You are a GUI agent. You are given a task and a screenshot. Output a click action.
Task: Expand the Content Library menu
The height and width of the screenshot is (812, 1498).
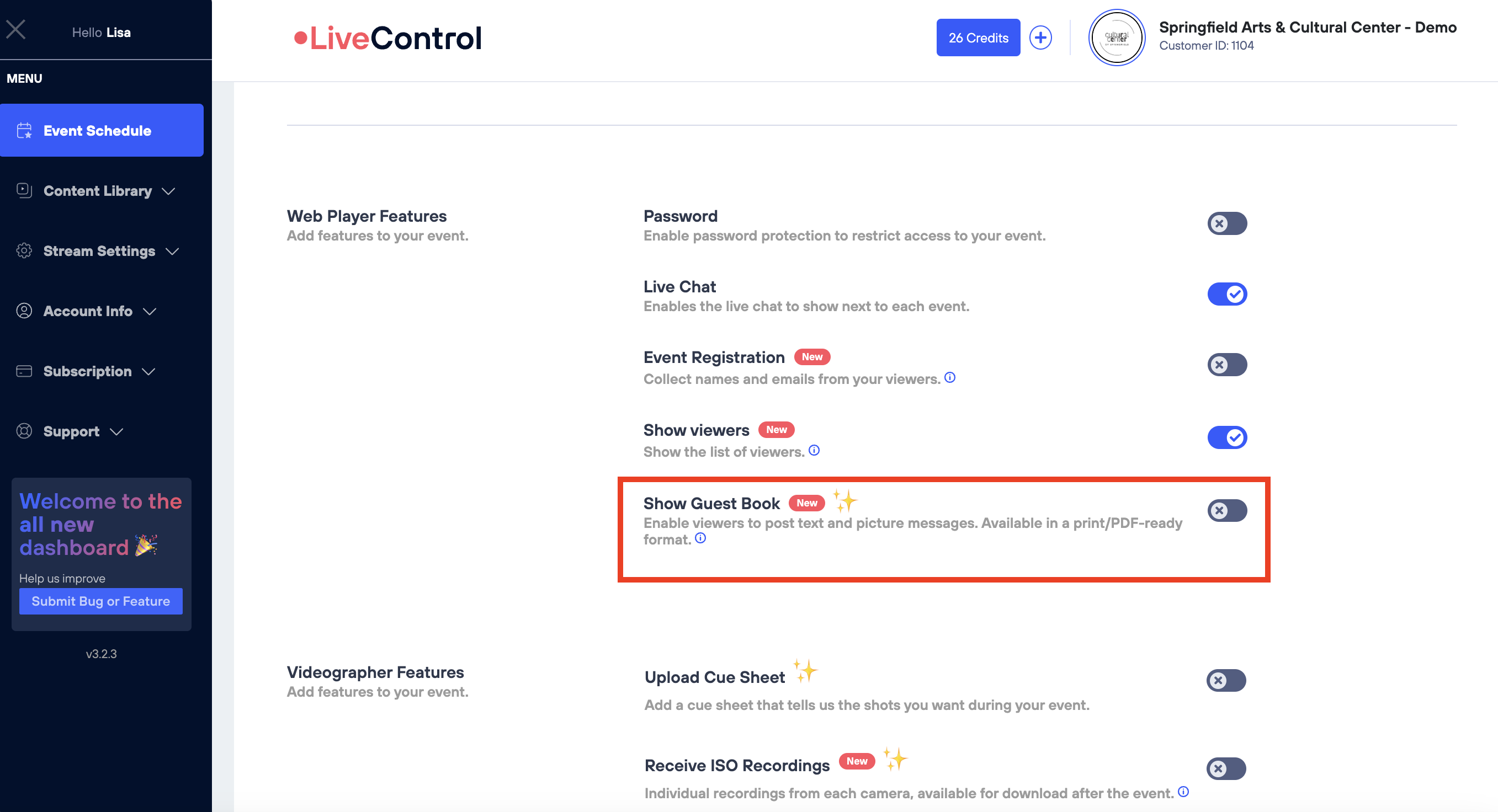[x=98, y=191]
